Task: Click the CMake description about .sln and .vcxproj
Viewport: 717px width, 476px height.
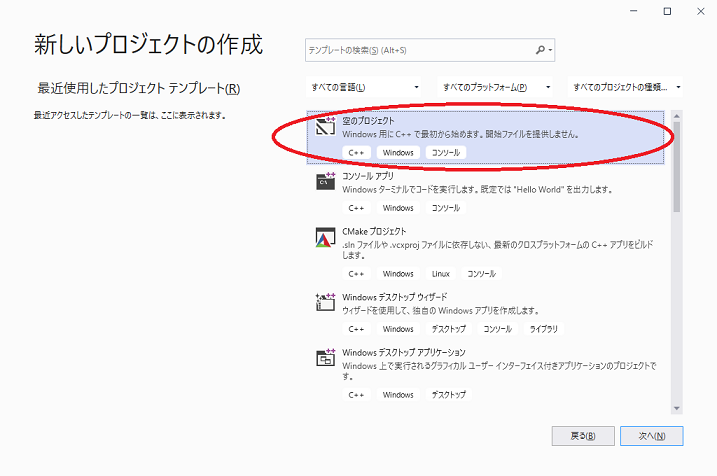Action: [x=498, y=250]
